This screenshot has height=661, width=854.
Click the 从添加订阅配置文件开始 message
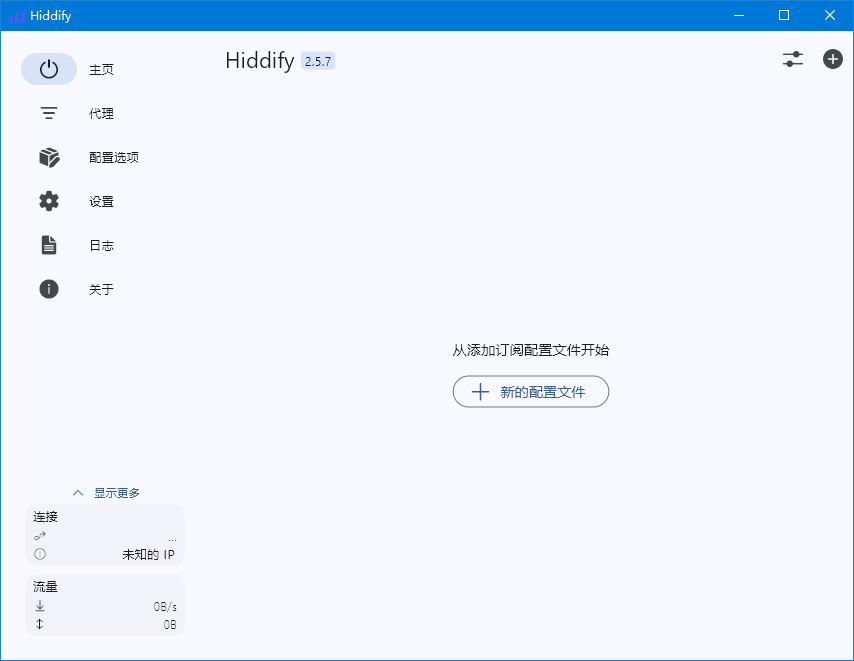coord(530,350)
